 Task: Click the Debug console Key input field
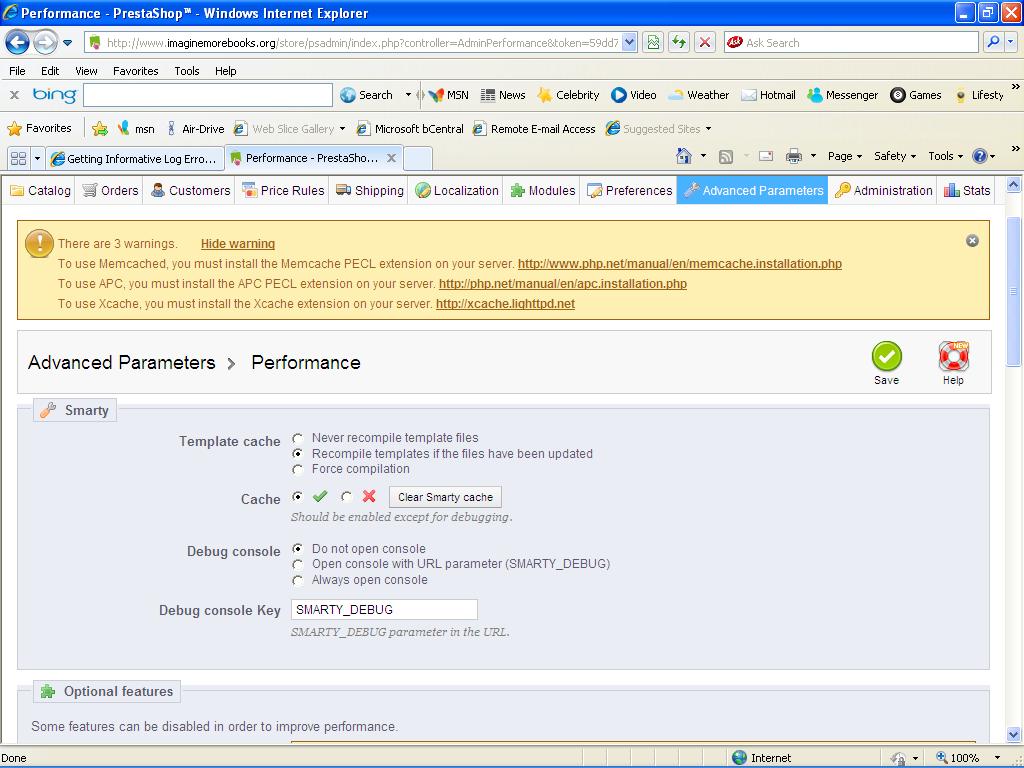point(384,609)
